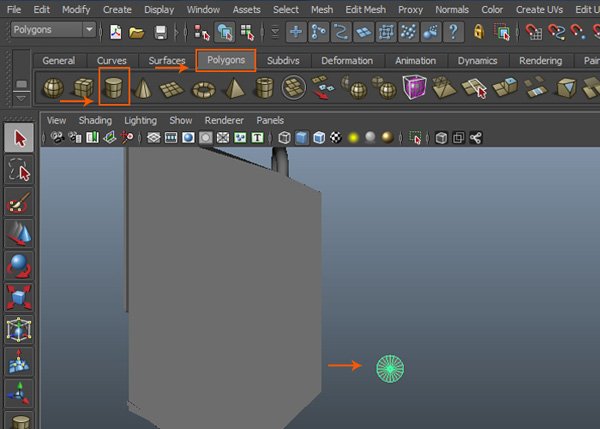Open the viewport Show menu
Screen dimensions: 600x429
coord(181,120)
